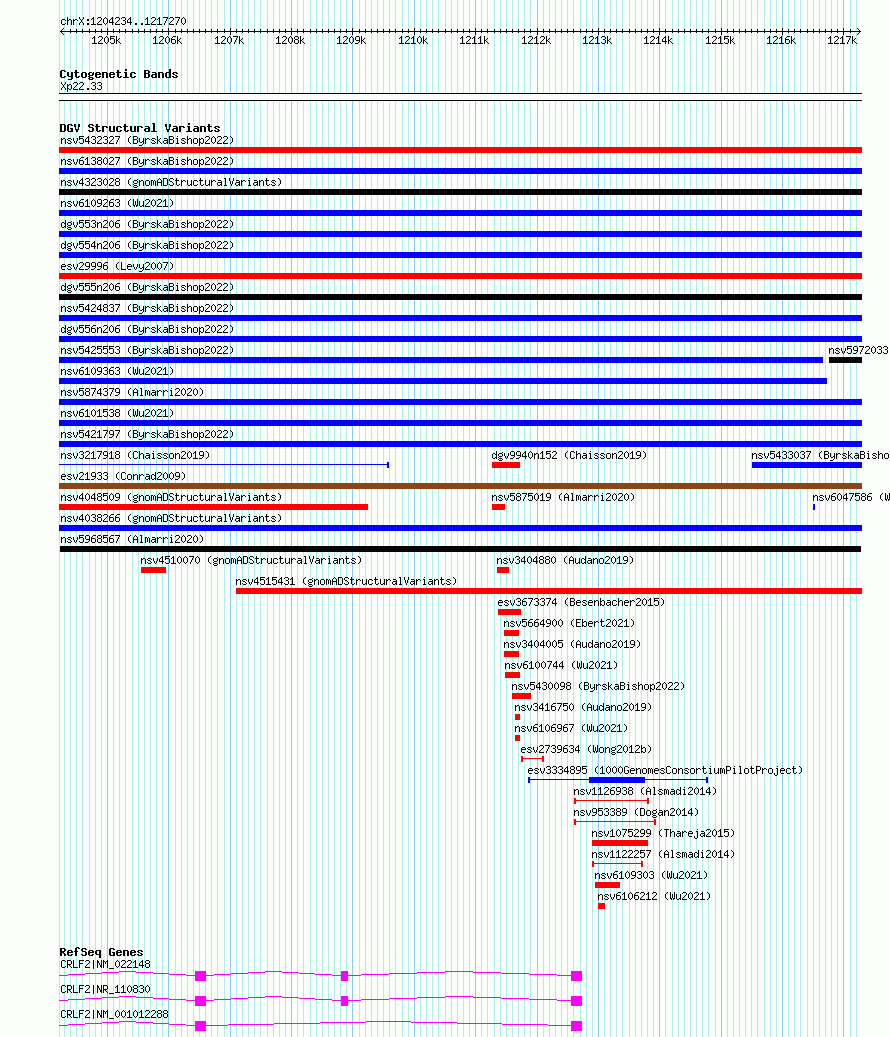Click the nsv3404005 (Audano2019) label
Image resolution: width=890 pixels, height=1037 pixels.
coord(572,644)
